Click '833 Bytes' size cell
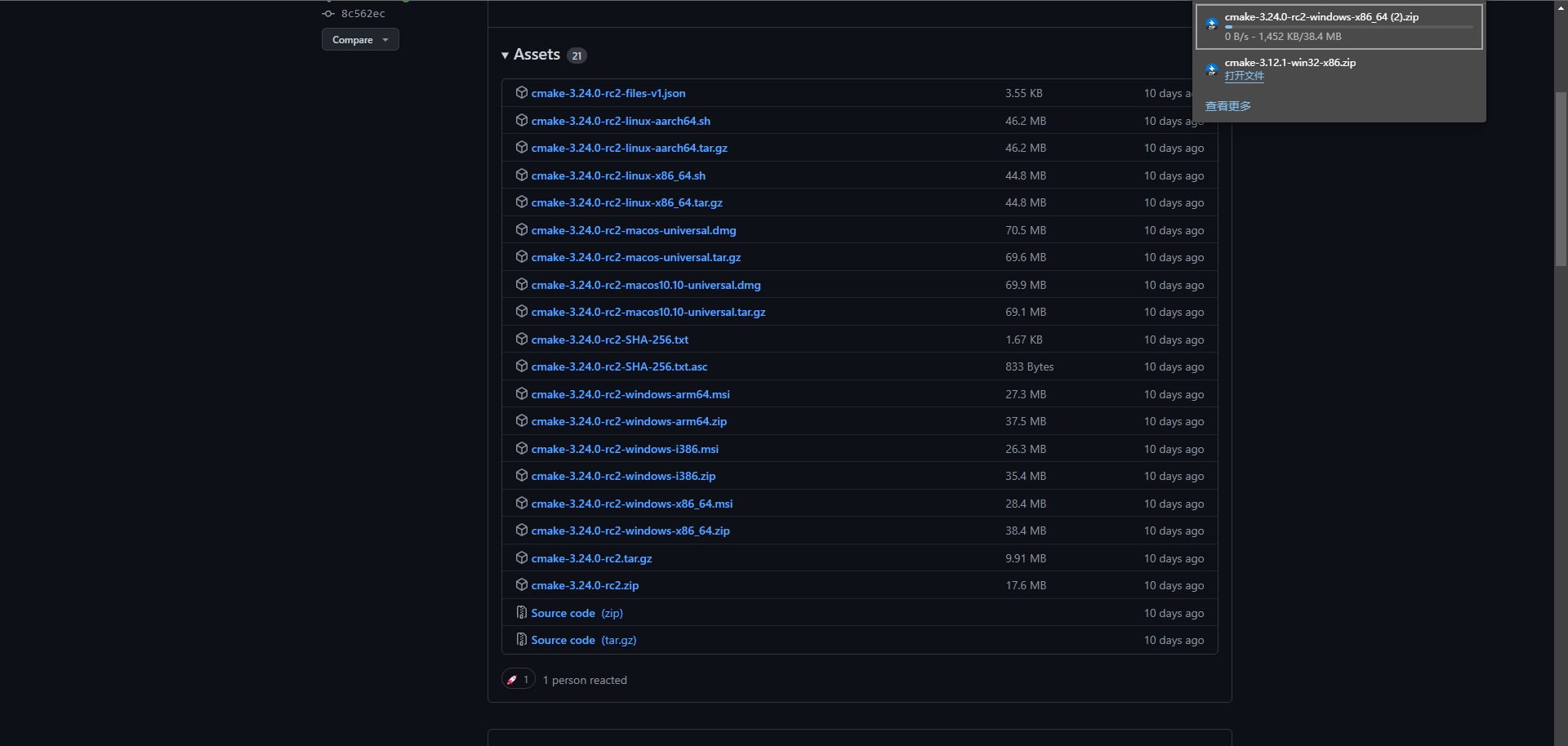The width and height of the screenshot is (1568, 746). click(1030, 366)
